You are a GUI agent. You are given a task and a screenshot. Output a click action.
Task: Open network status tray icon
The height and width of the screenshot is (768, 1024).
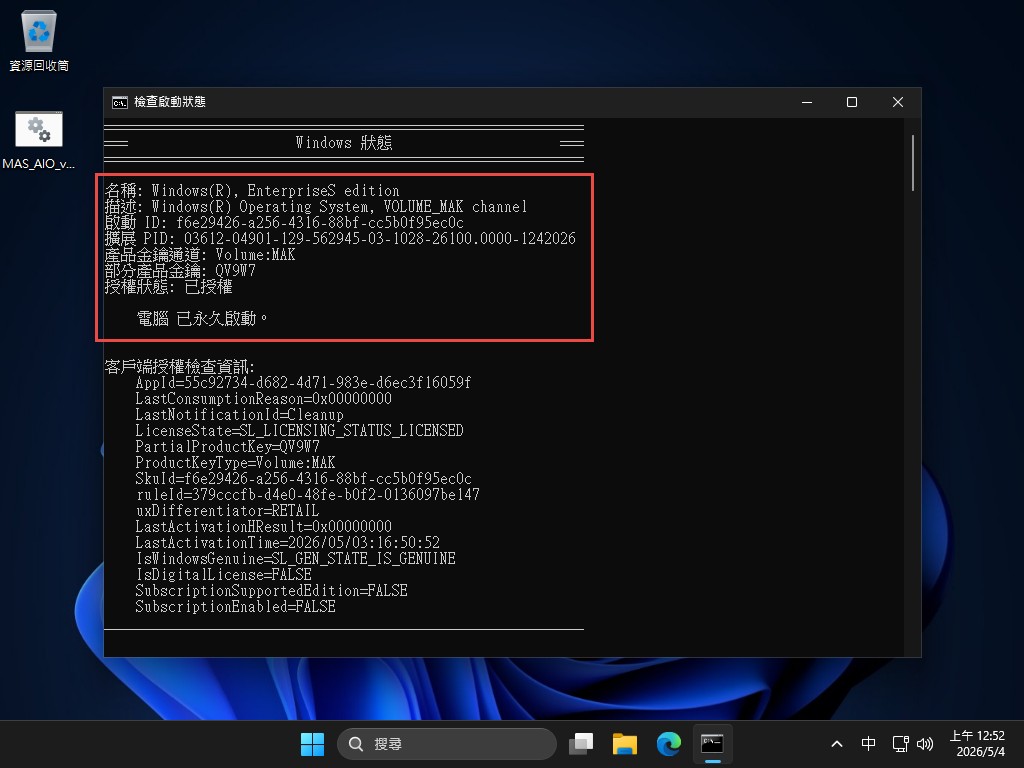point(901,744)
